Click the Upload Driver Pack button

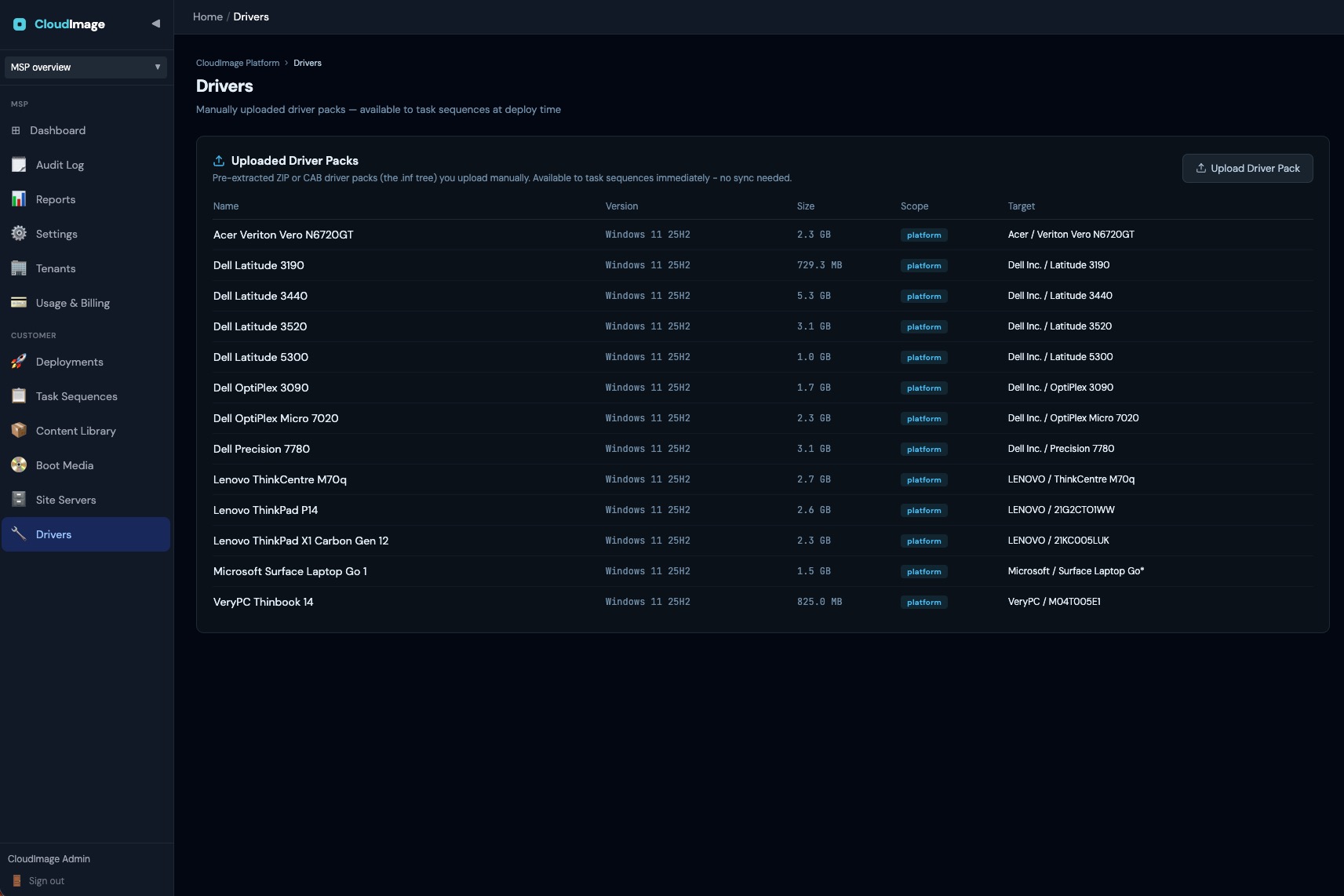[x=1247, y=169]
